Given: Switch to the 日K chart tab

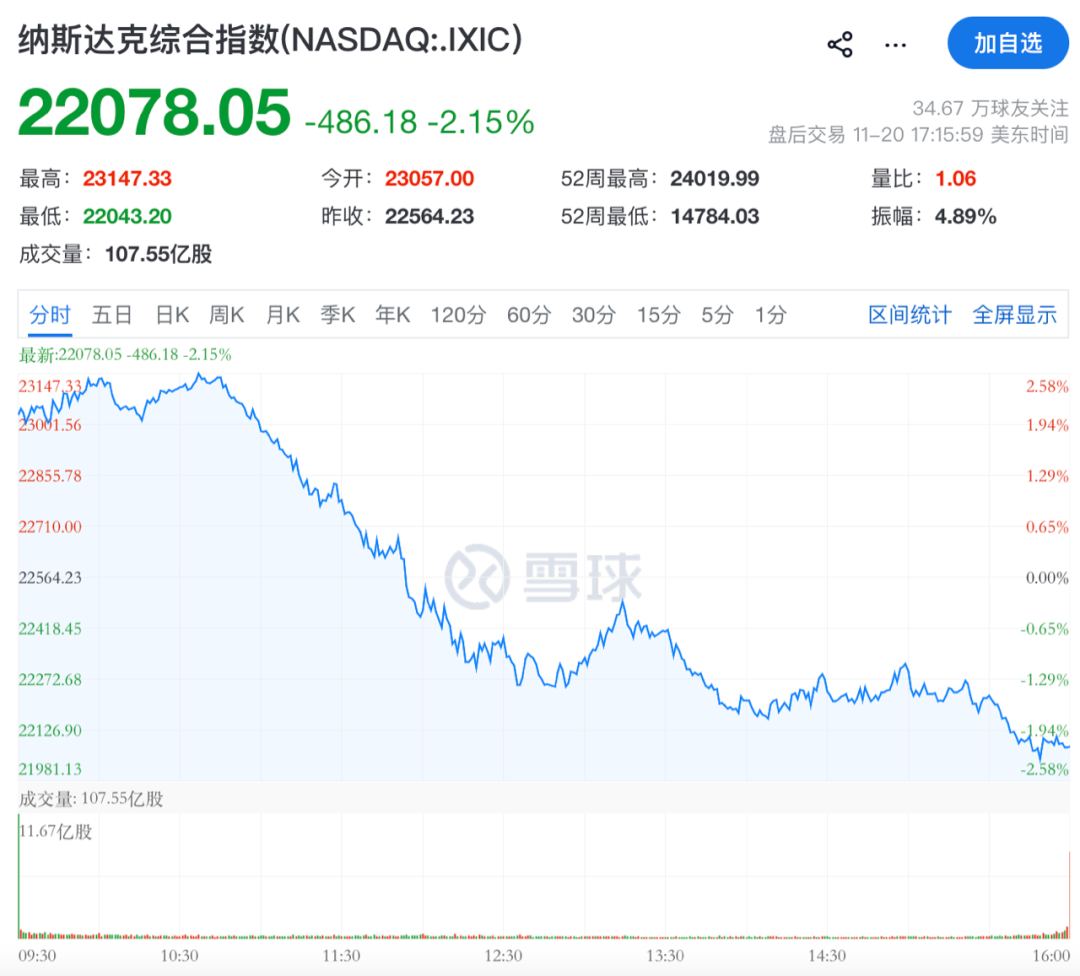Looking at the screenshot, I should [171, 315].
